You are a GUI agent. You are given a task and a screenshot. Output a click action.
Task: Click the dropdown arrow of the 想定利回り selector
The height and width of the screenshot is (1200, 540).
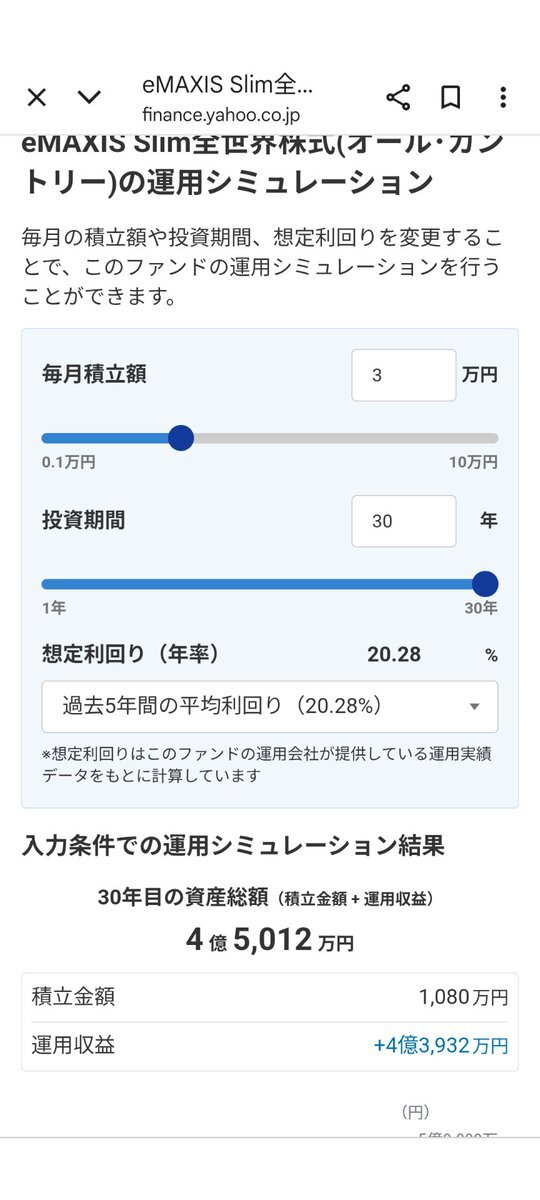click(475, 707)
